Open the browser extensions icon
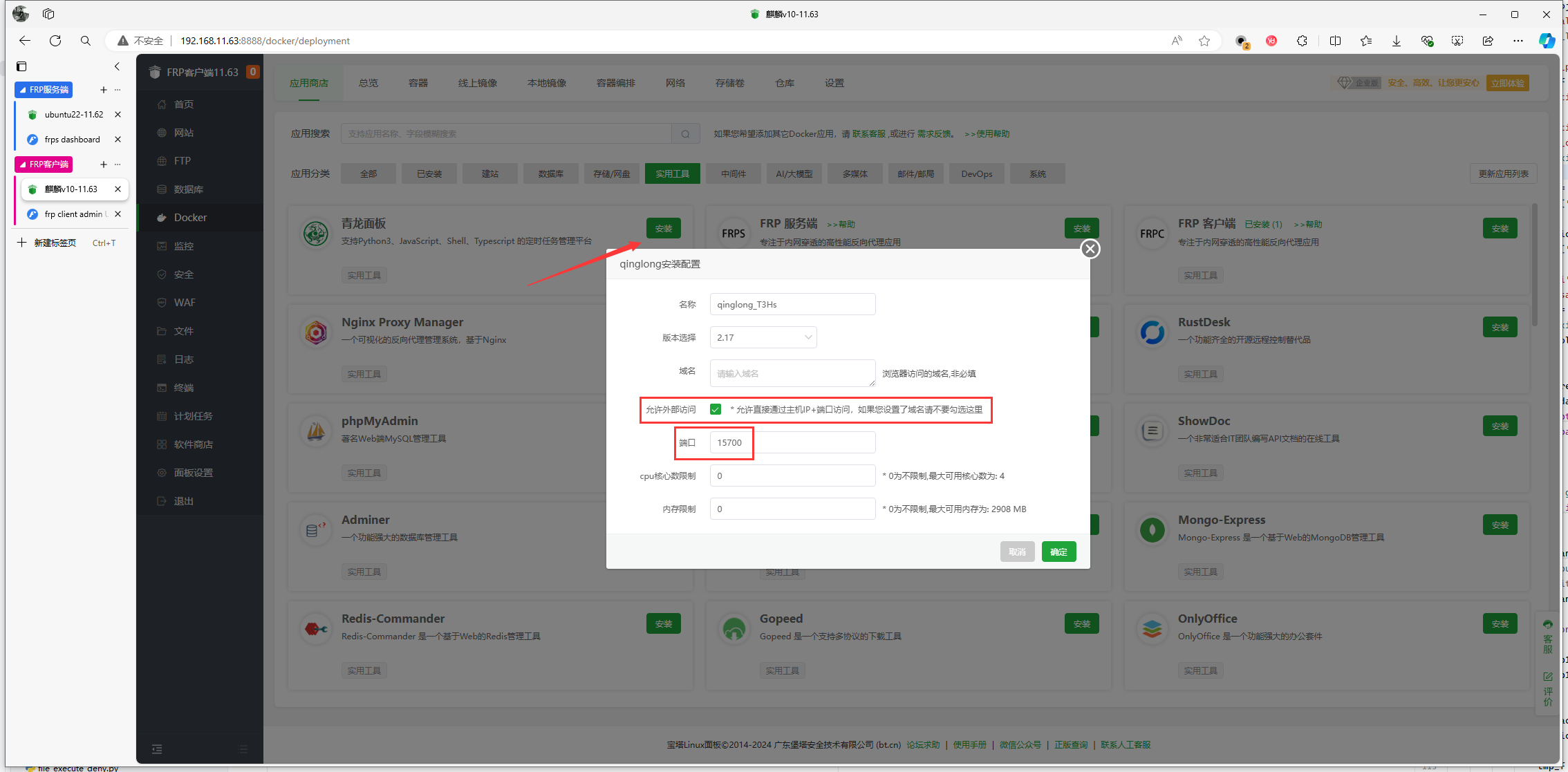This screenshot has width=1568, height=772. pyautogui.click(x=1302, y=41)
